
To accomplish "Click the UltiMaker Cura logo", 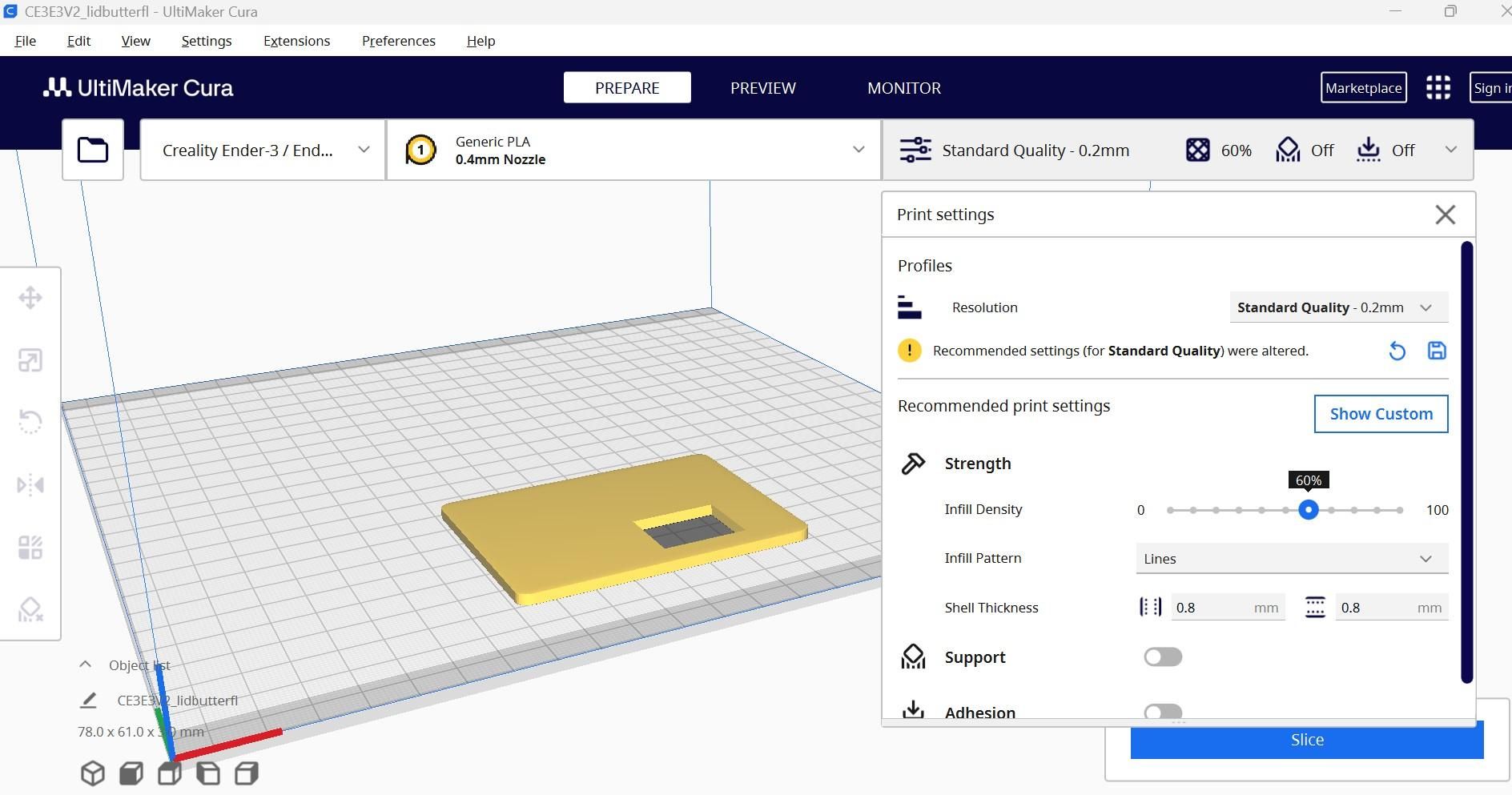I will [138, 88].
